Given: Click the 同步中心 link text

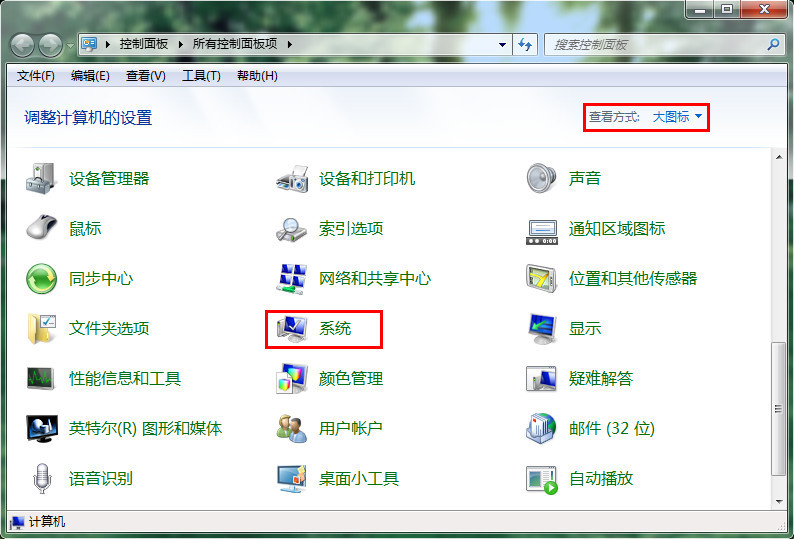Looking at the screenshot, I should point(101,279).
